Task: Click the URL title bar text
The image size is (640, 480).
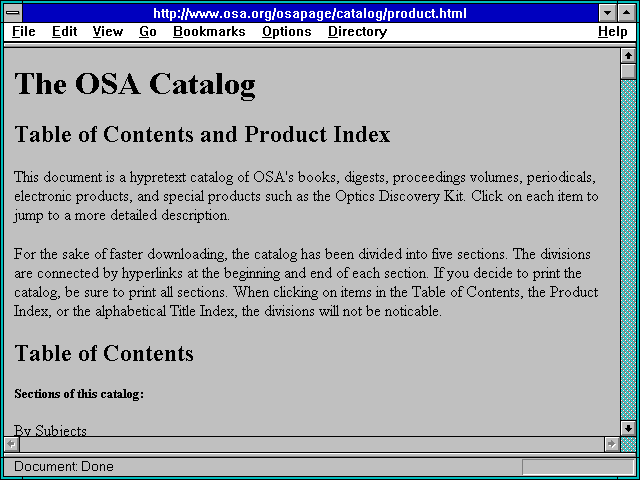Action: pos(310,13)
